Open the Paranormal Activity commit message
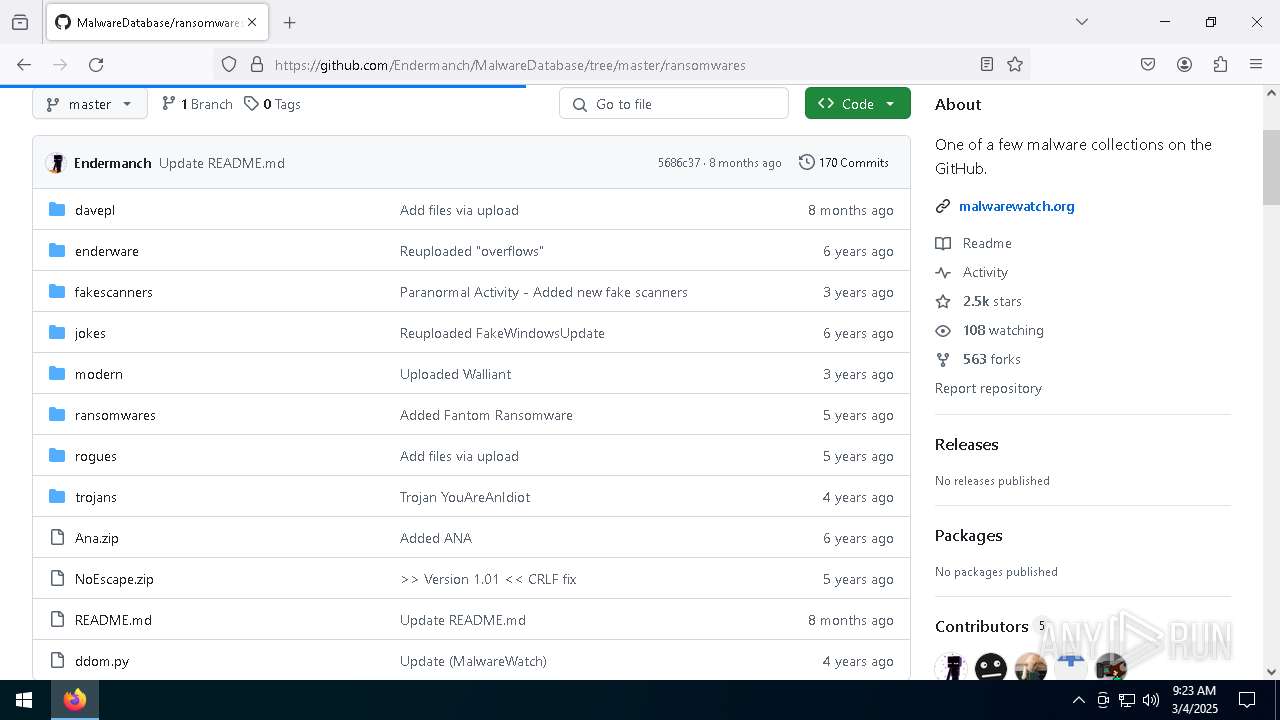 (x=544, y=292)
